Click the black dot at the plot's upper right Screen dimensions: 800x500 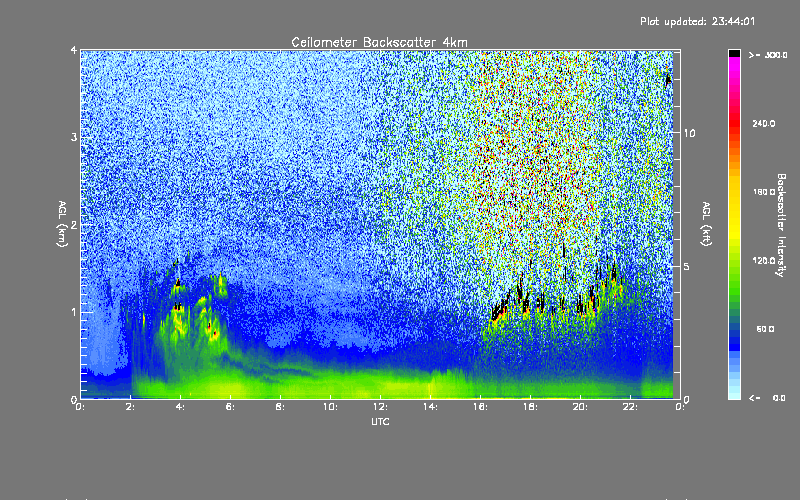(x=668, y=79)
